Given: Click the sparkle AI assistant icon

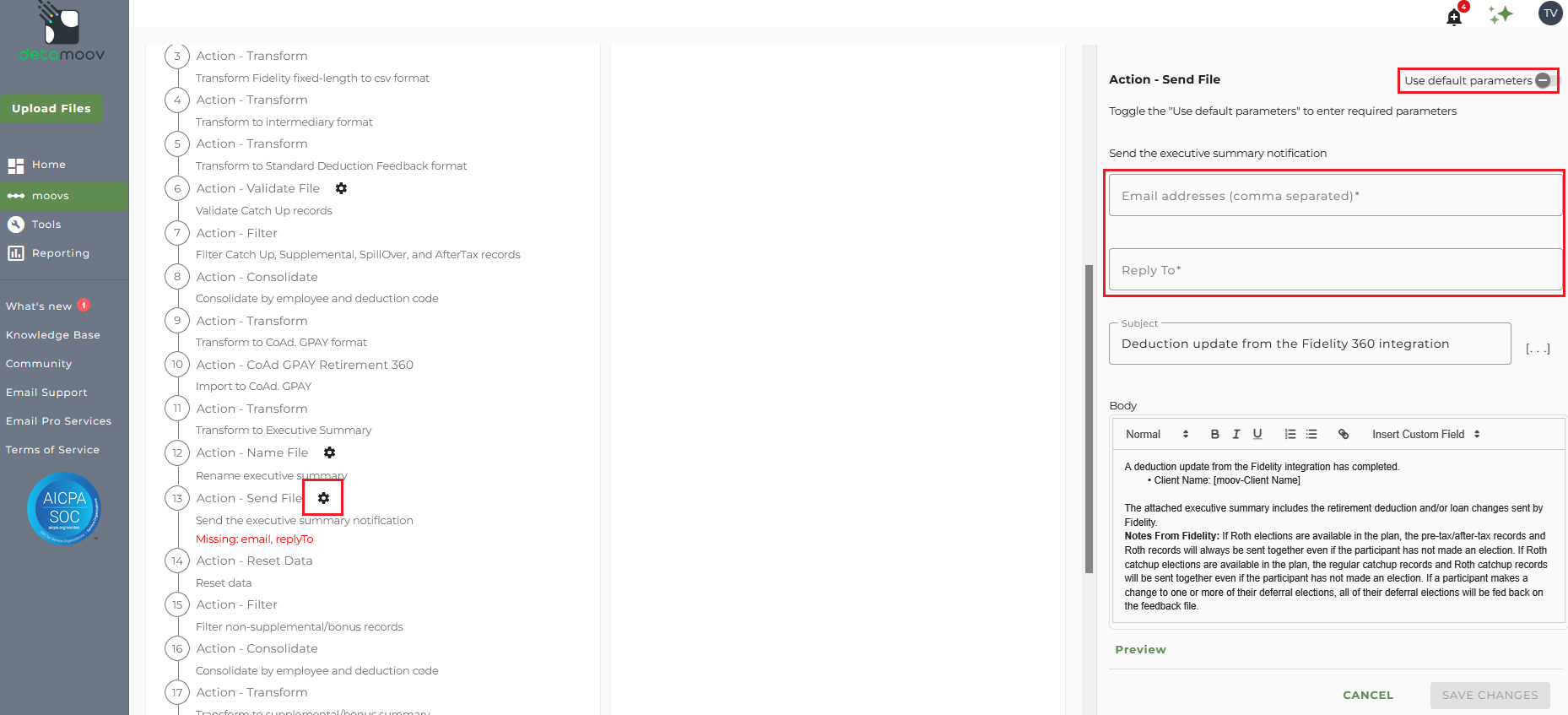Looking at the screenshot, I should tap(1500, 14).
